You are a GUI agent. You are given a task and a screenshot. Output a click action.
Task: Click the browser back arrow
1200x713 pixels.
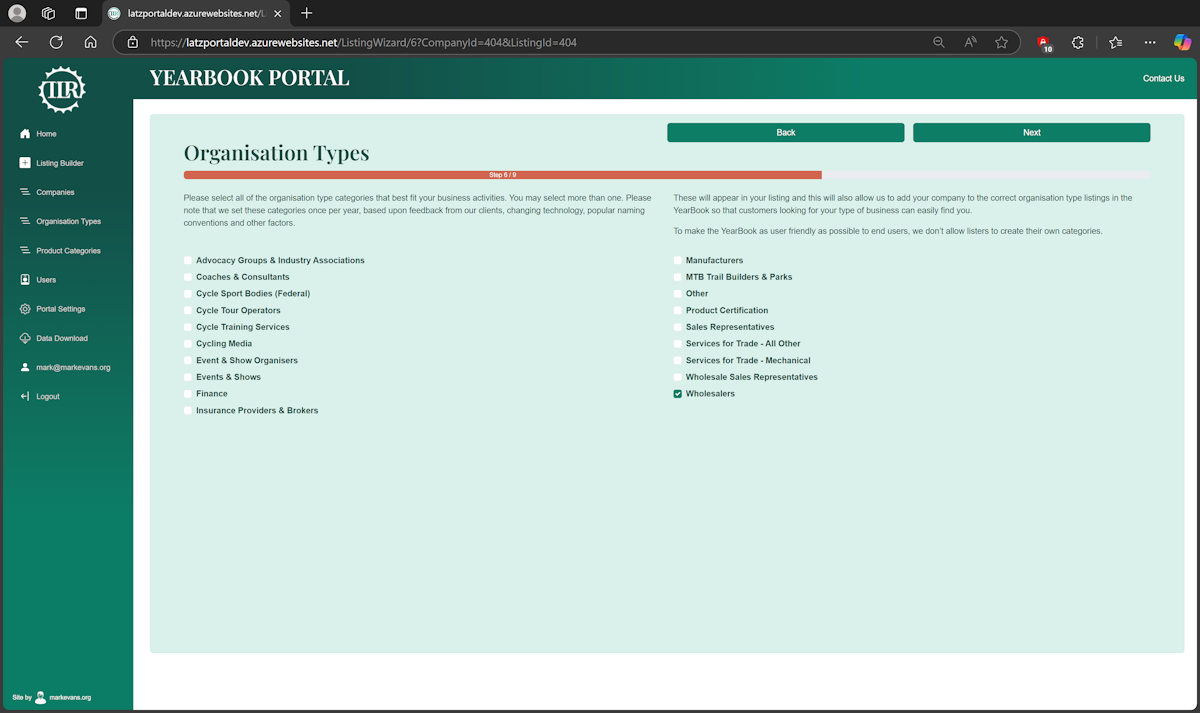[22, 43]
